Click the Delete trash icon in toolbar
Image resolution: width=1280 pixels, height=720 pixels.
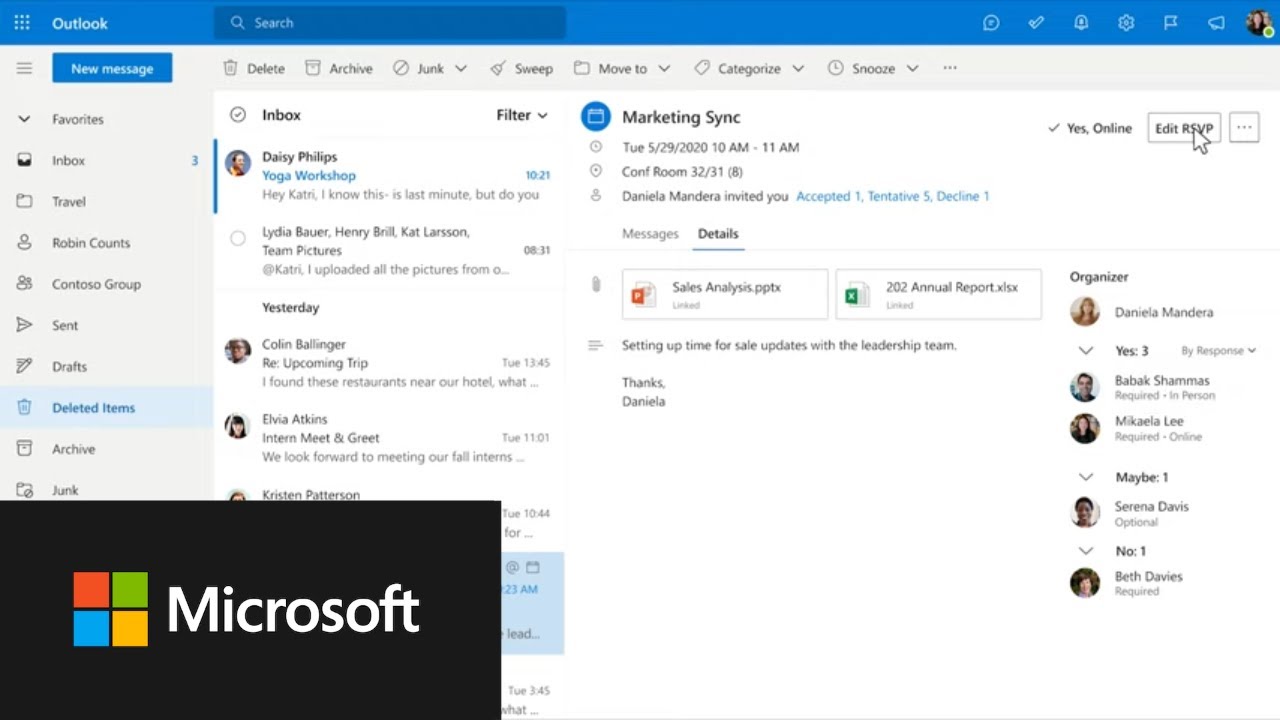[230, 68]
